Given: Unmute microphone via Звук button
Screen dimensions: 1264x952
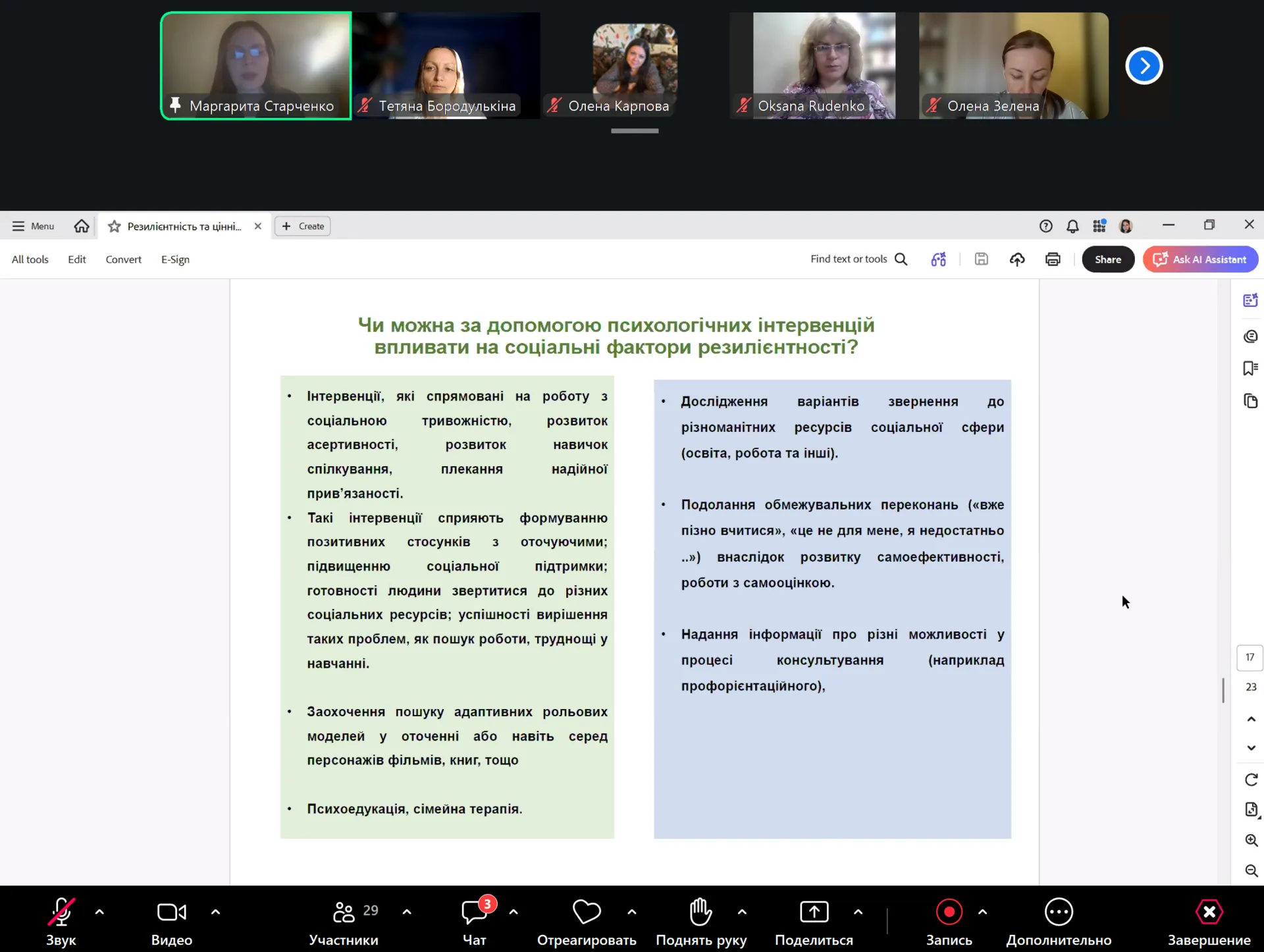Looking at the screenshot, I should (x=61, y=922).
